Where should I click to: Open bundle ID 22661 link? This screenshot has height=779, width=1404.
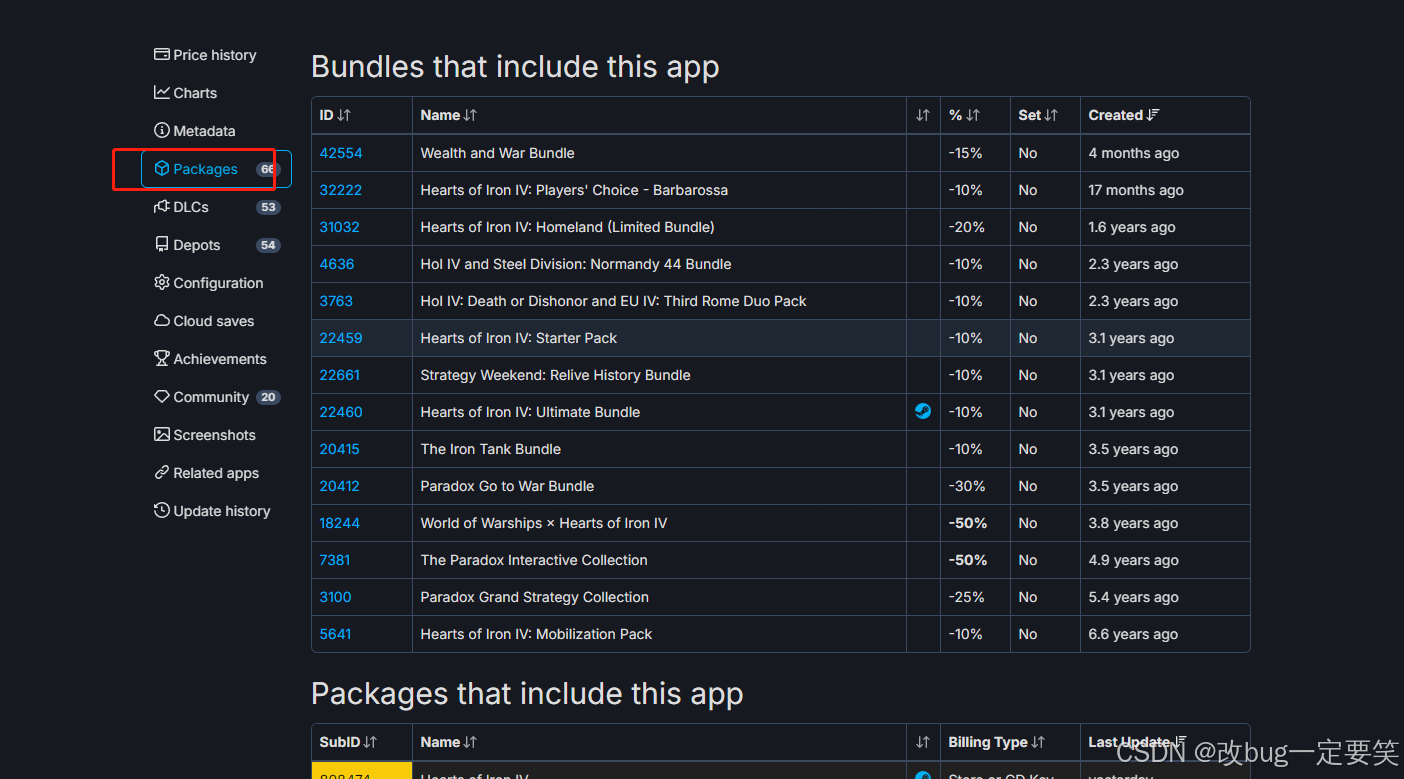click(340, 375)
